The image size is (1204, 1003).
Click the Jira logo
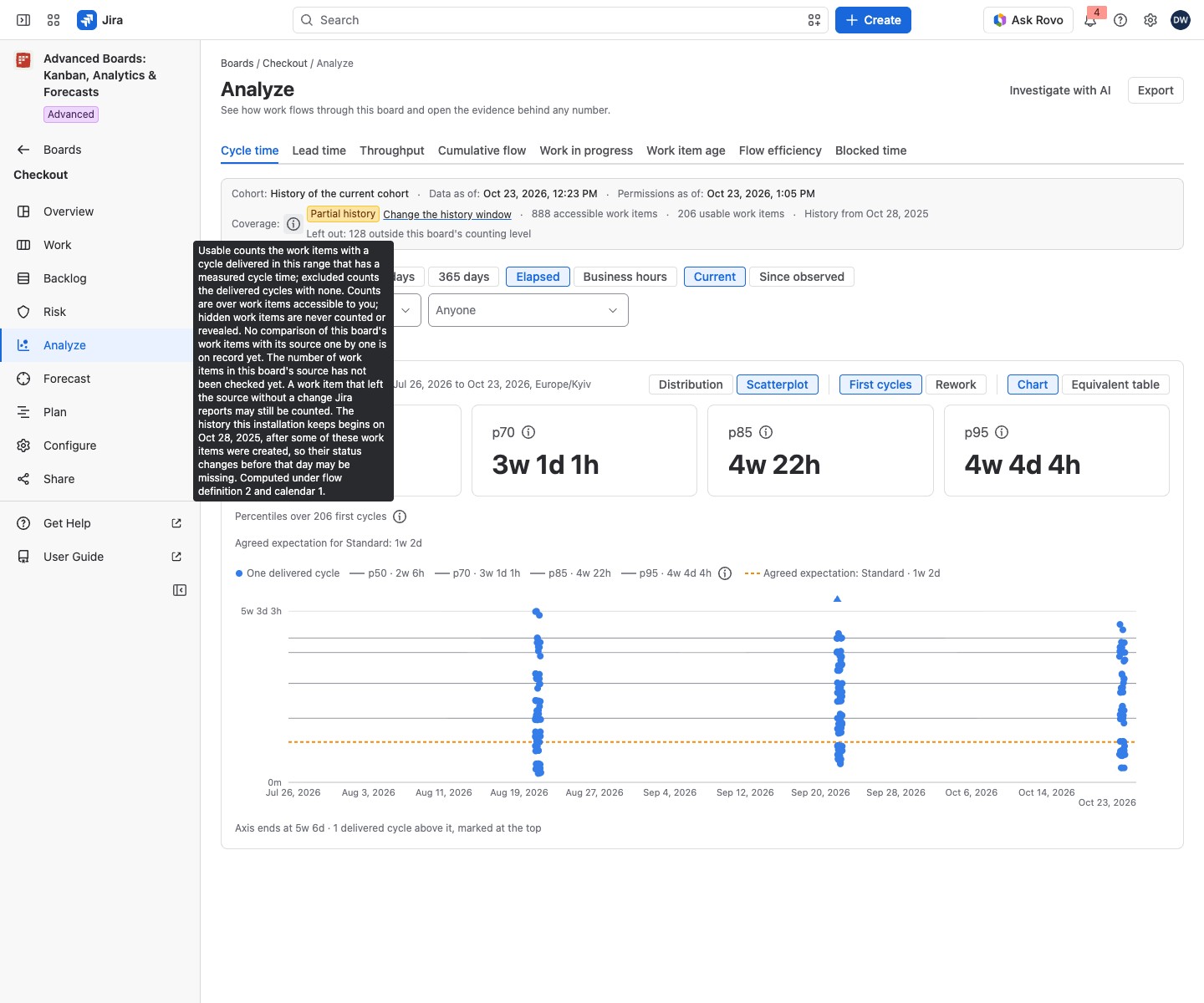coord(100,20)
